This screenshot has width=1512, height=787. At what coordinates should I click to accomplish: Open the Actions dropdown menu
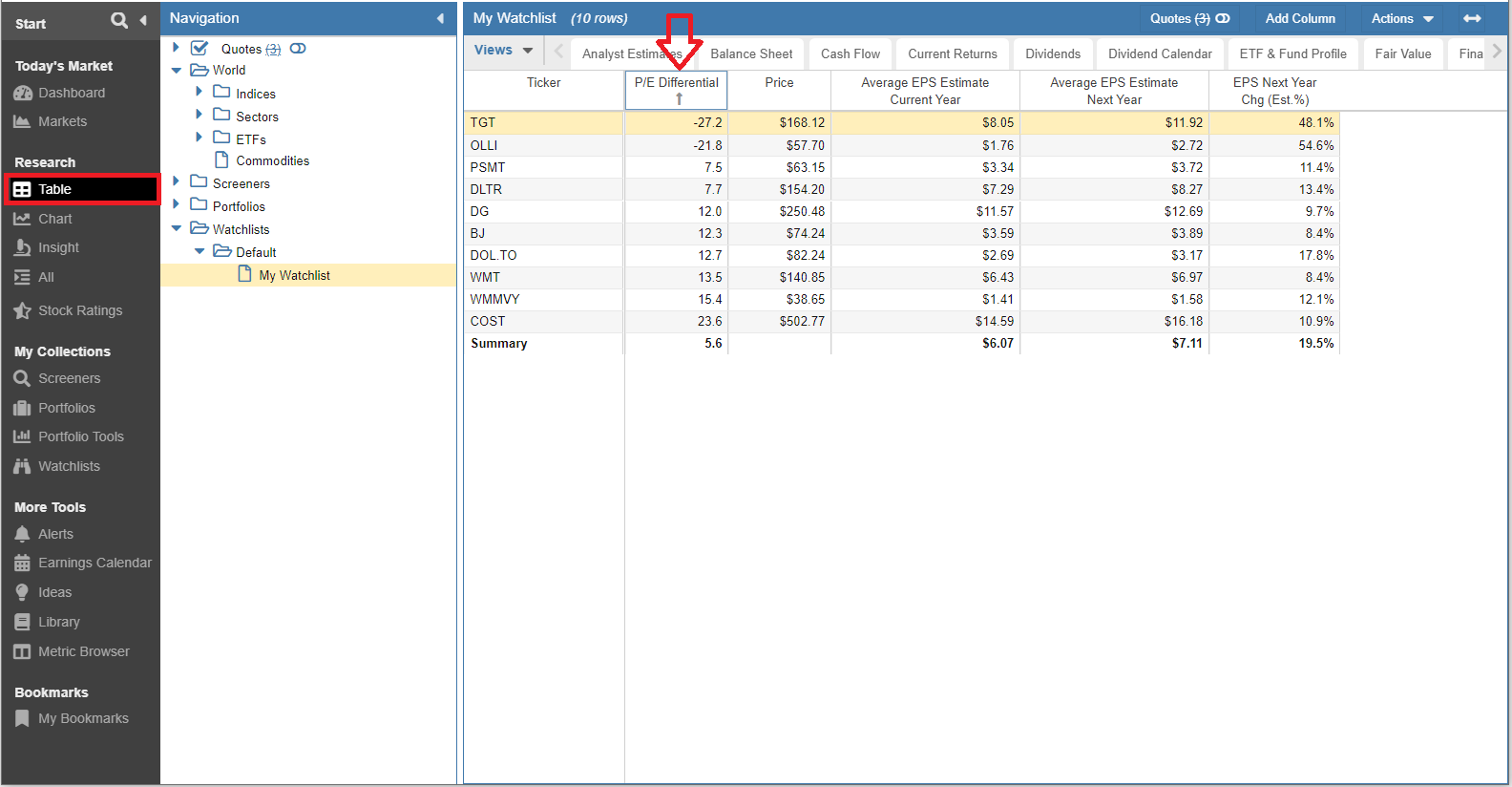pos(1402,18)
